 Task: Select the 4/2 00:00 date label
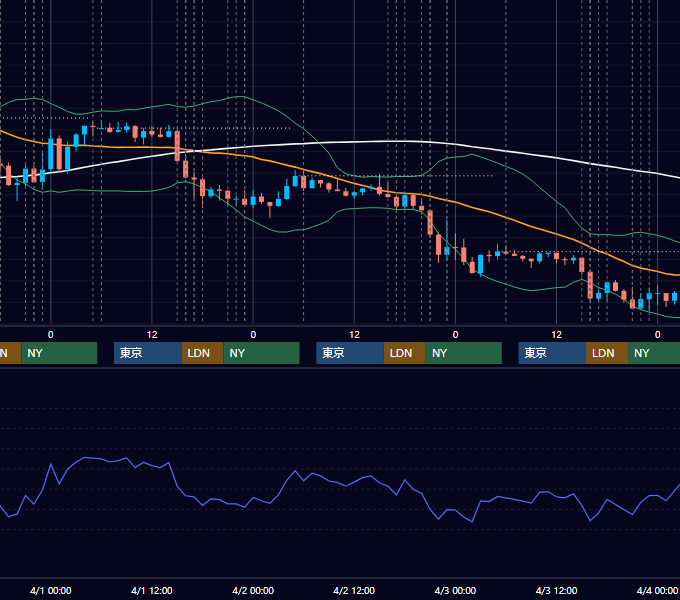253,590
